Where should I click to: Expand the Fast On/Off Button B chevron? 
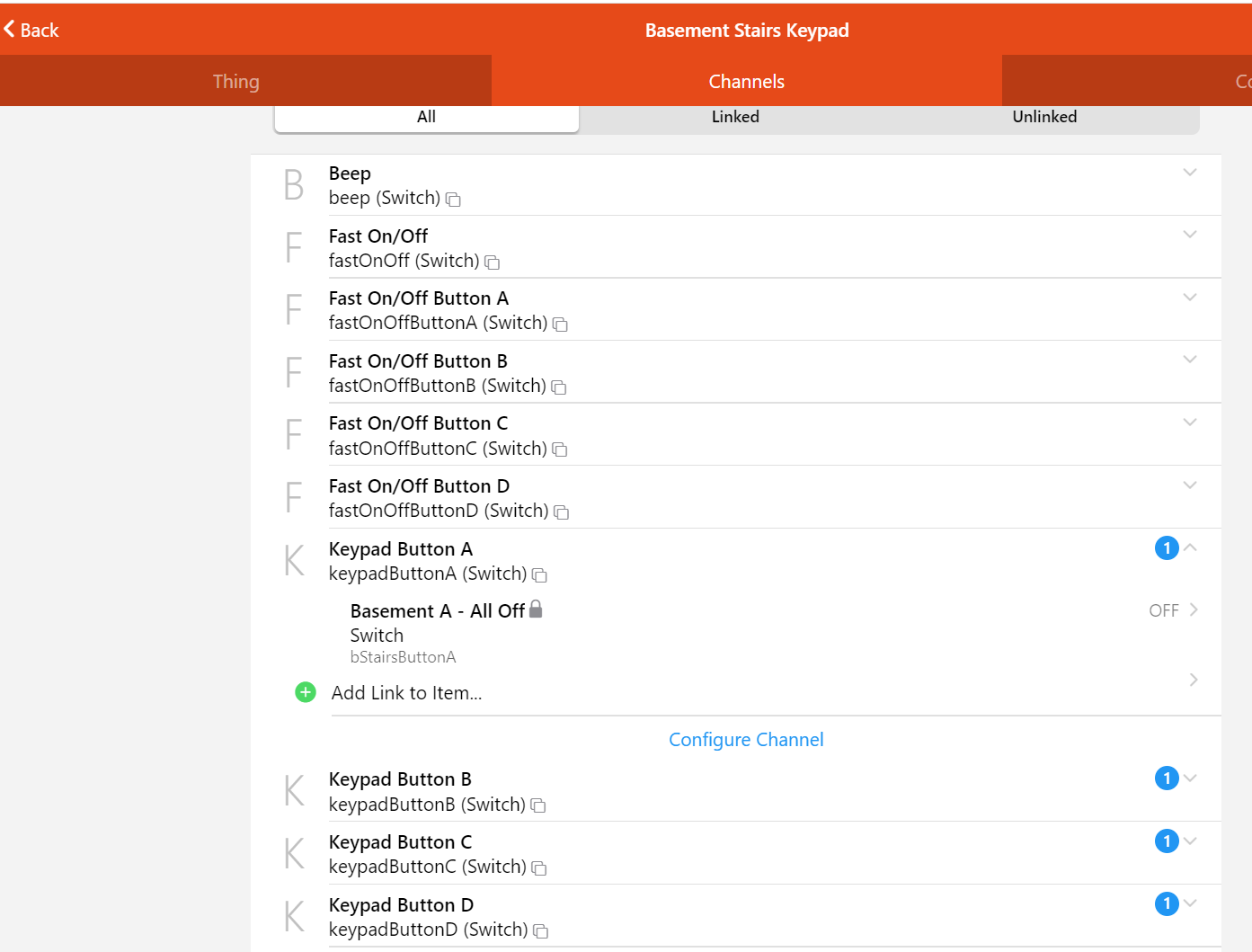coord(1190,359)
